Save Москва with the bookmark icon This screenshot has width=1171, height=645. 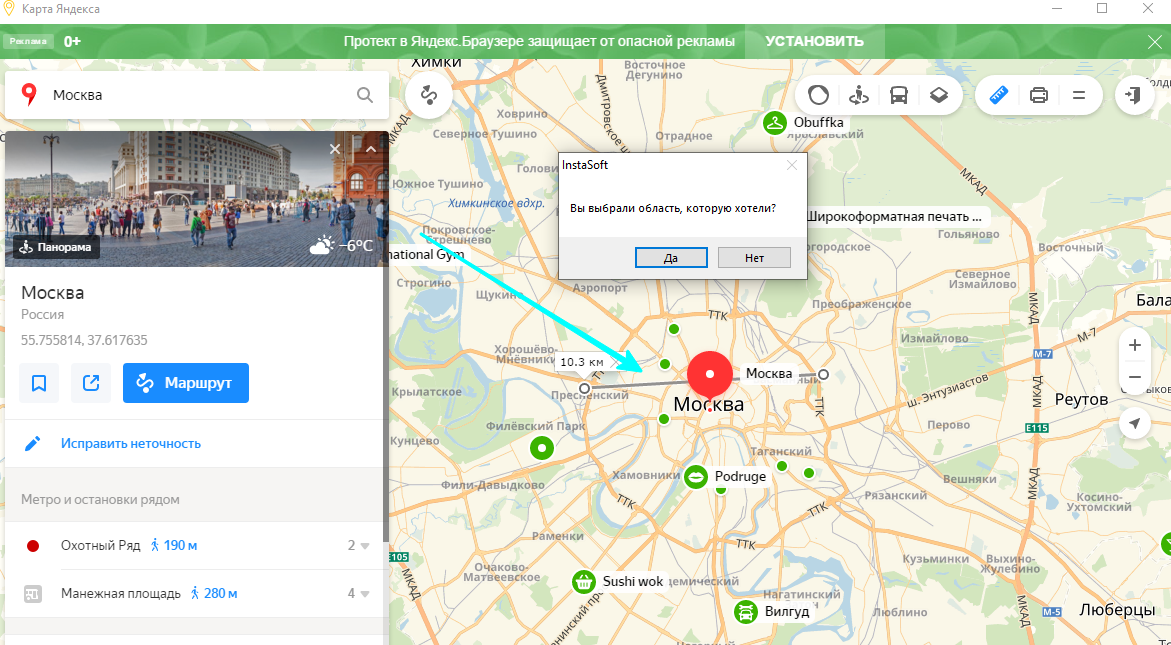39,383
